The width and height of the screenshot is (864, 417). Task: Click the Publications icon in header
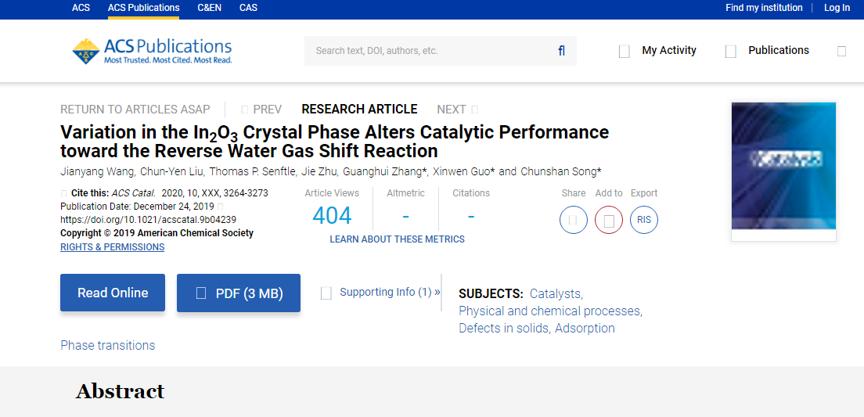tap(731, 51)
